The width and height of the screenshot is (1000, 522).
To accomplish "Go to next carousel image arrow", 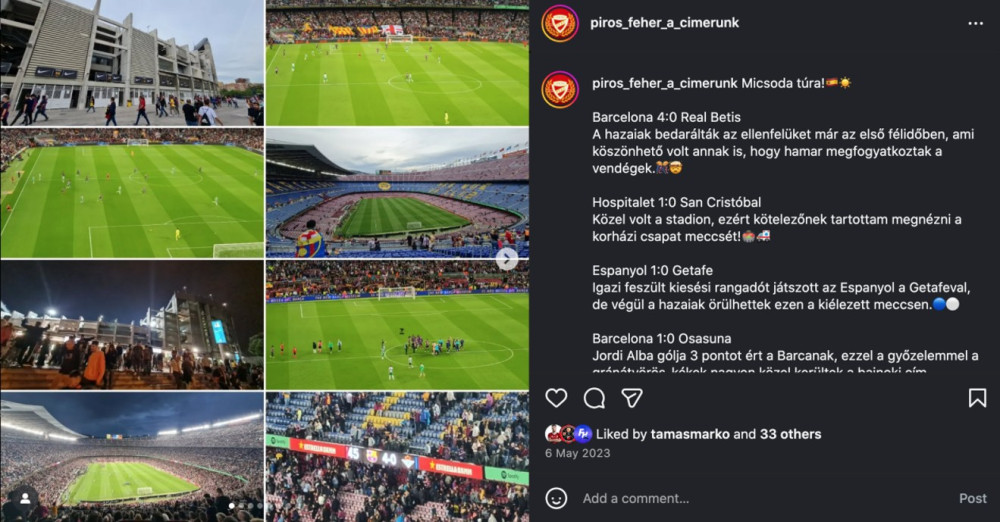I will click(x=507, y=258).
